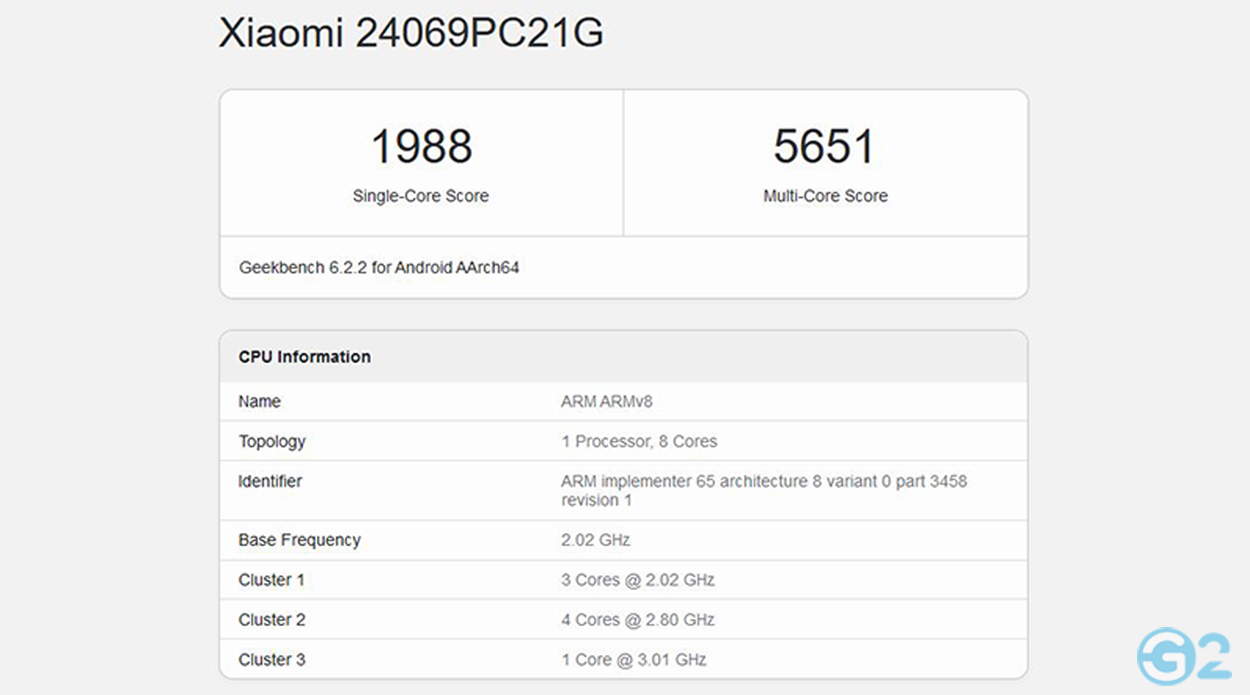Click the Geekbench 6.2.2 for Android text
Image resolution: width=1250 pixels, height=695 pixels.
pyautogui.click(x=379, y=267)
